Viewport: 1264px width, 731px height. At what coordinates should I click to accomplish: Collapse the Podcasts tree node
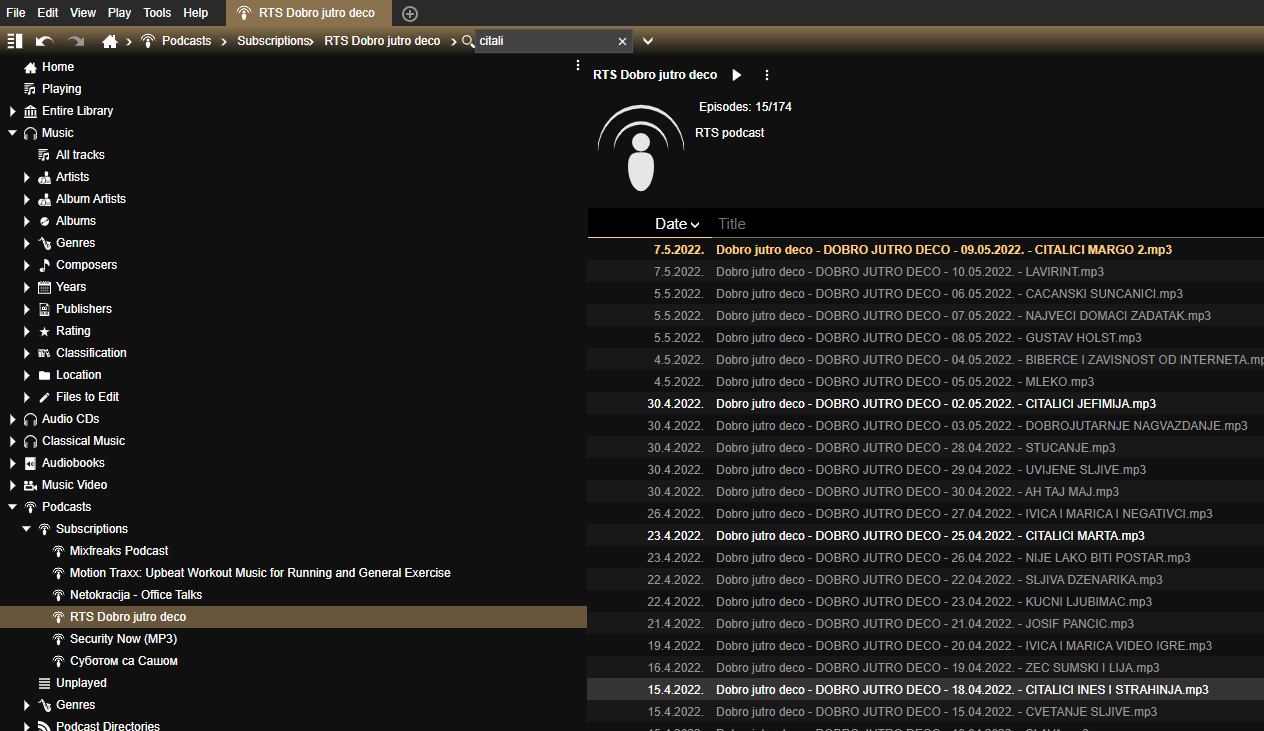point(12,507)
